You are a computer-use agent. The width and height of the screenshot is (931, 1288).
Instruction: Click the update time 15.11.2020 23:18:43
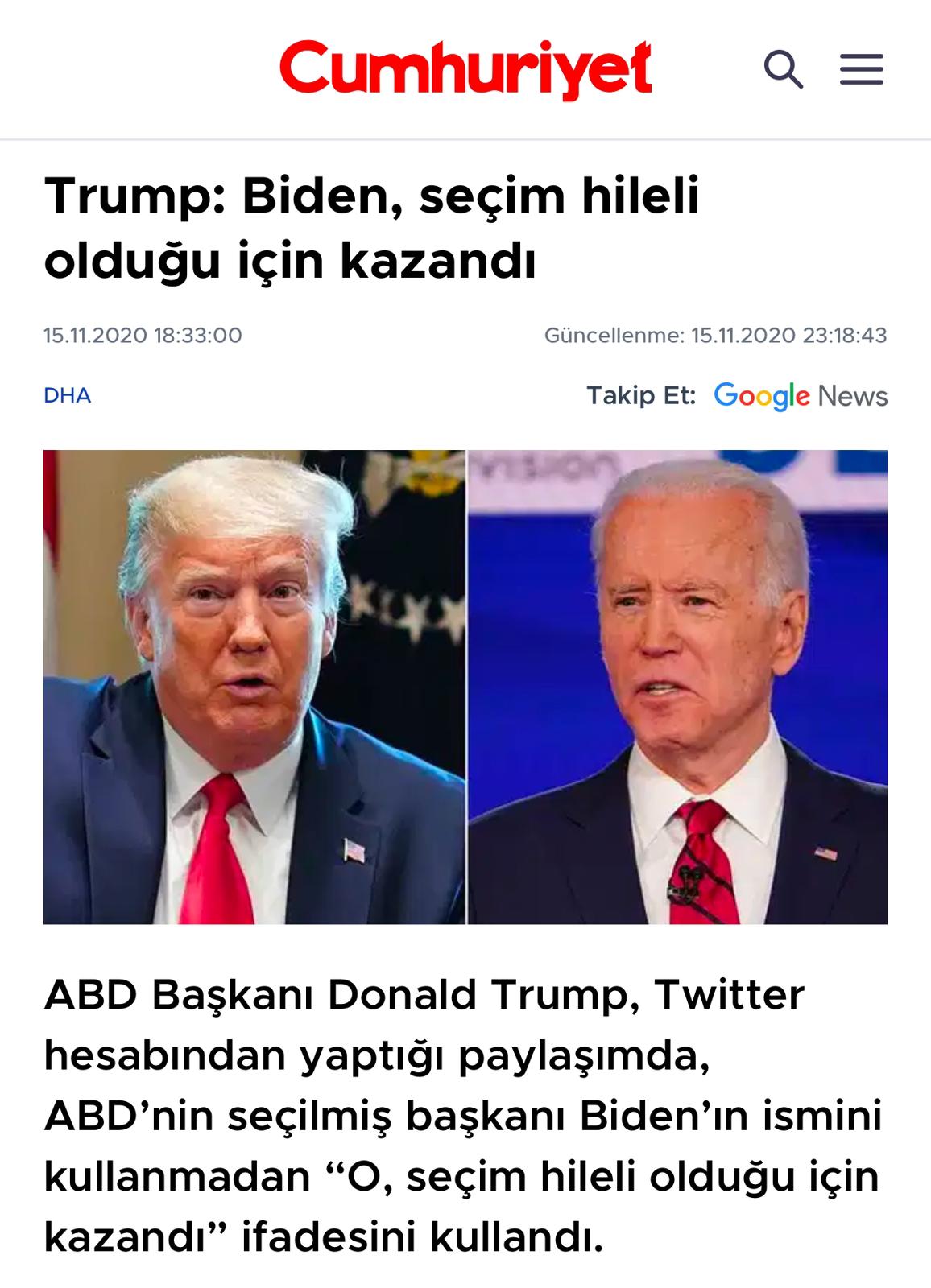click(x=789, y=335)
